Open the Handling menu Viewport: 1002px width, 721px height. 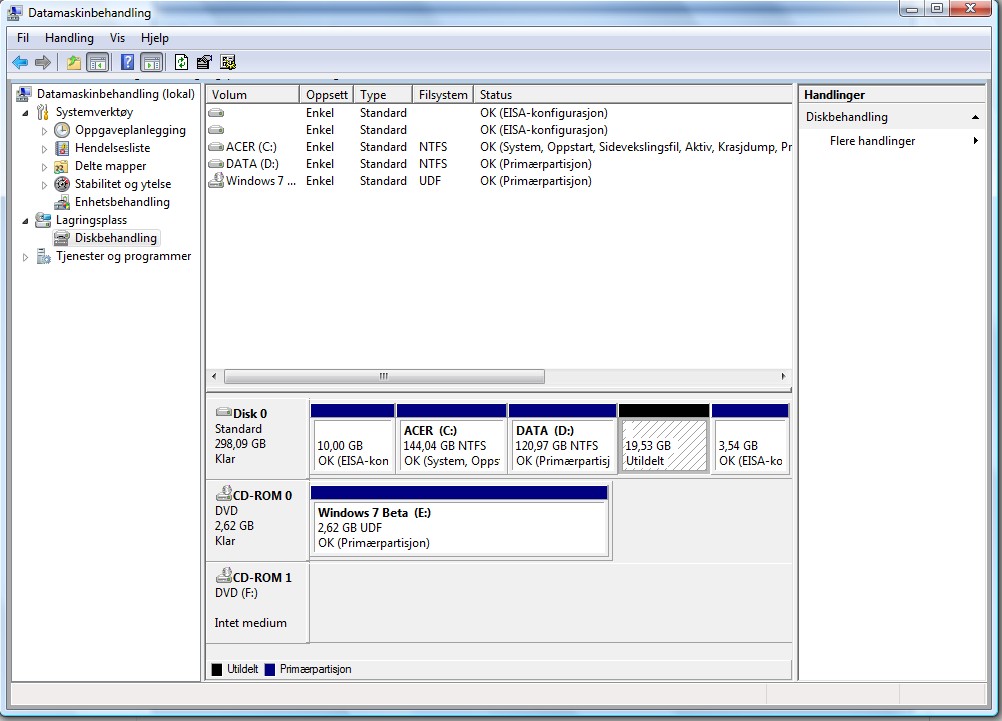69,38
